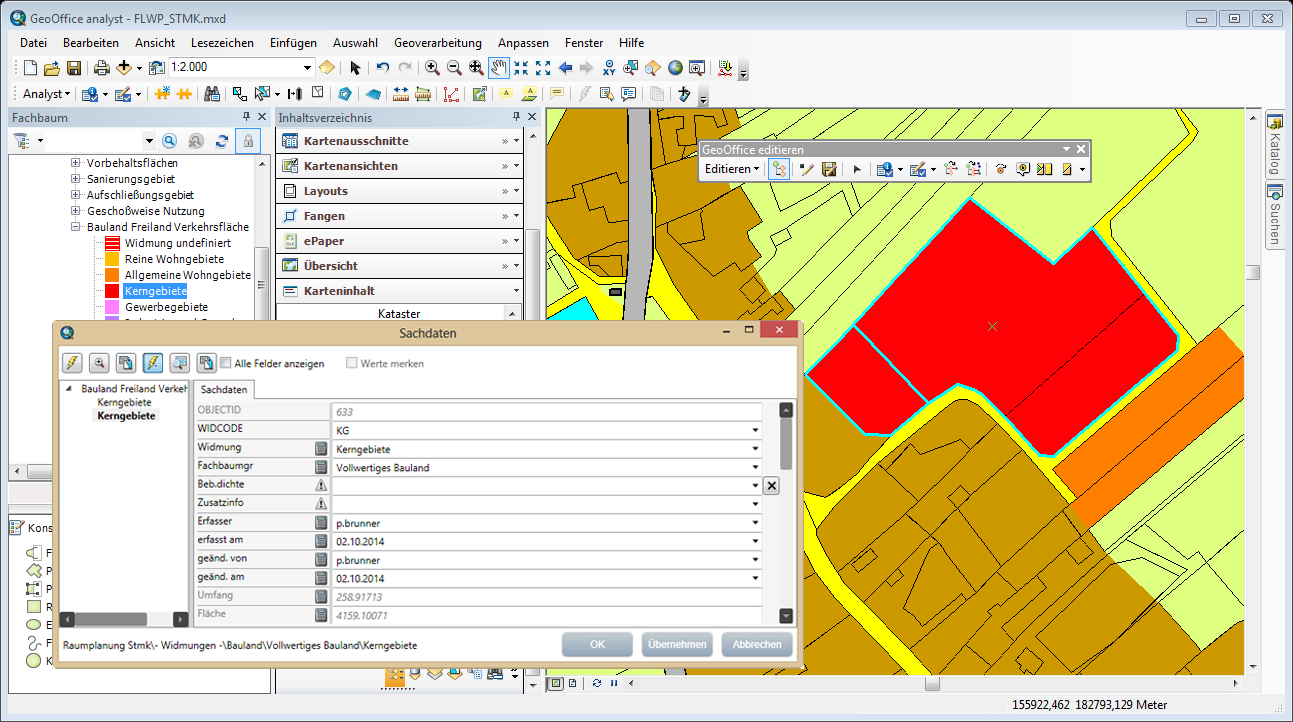This screenshot has width=1293, height=722.
Task: Click the binoculars Find icon
Action: click(x=212, y=94)
